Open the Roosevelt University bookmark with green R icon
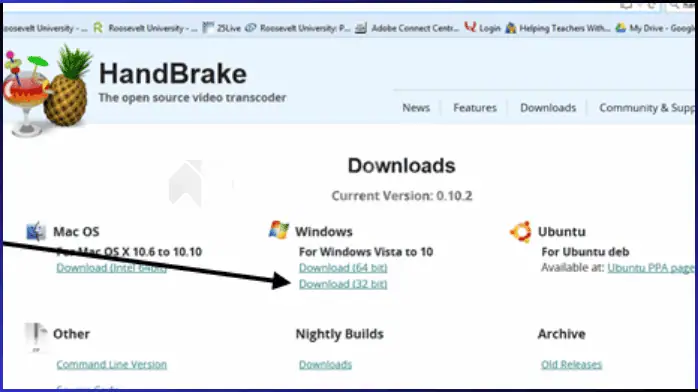This screenshot has height=392, width=698. point(145,28)
